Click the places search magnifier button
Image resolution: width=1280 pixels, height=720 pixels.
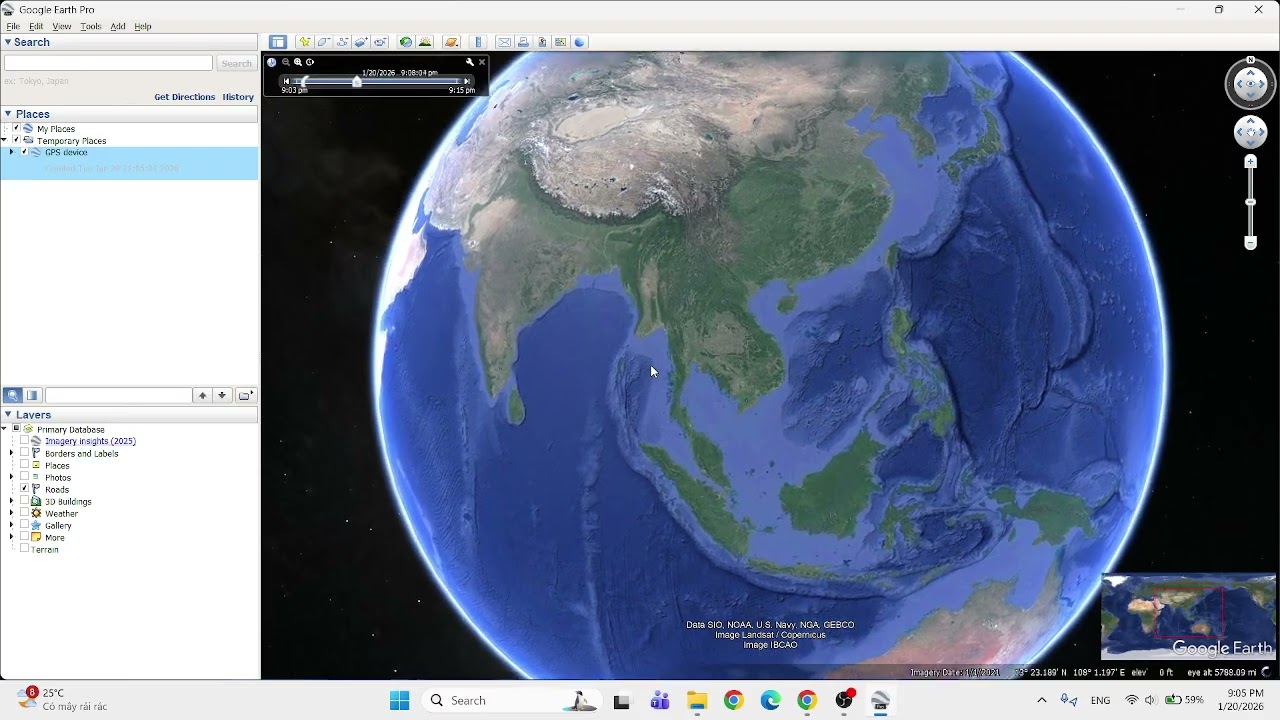13,395
